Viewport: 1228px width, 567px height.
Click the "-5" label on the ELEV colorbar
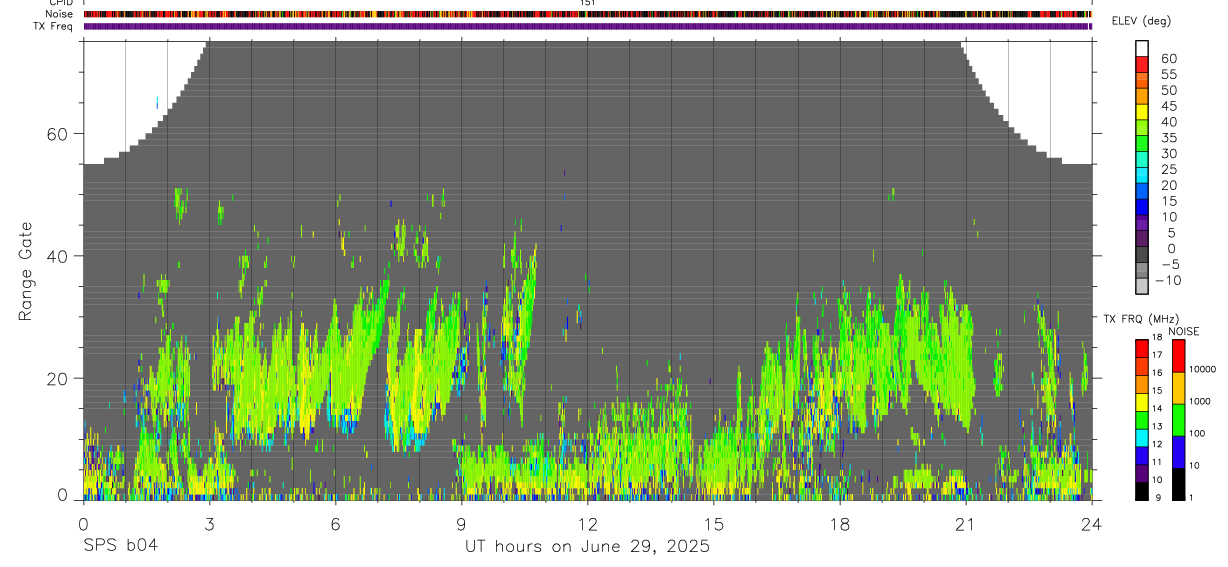pyautogui.click(x=1169, y=264)
